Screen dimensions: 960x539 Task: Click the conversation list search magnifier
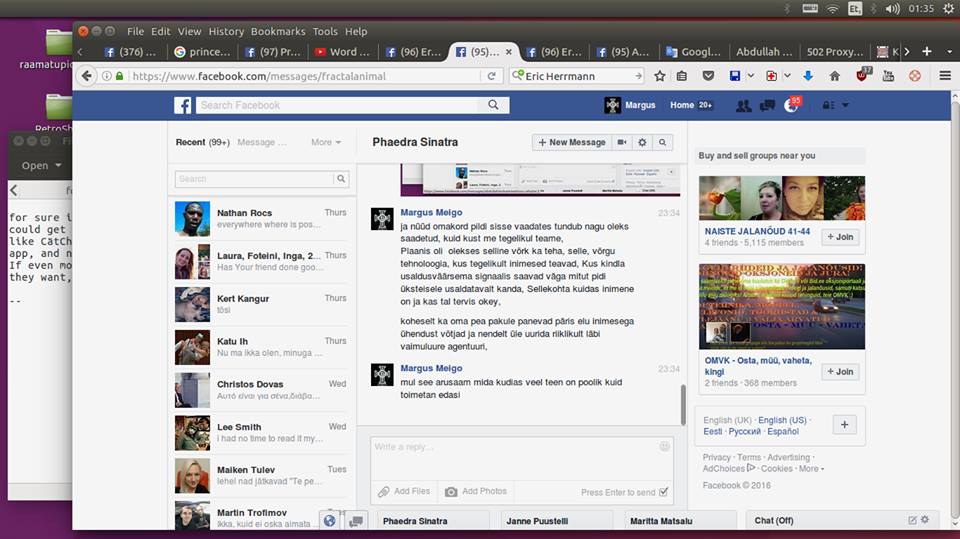point(341,179)
